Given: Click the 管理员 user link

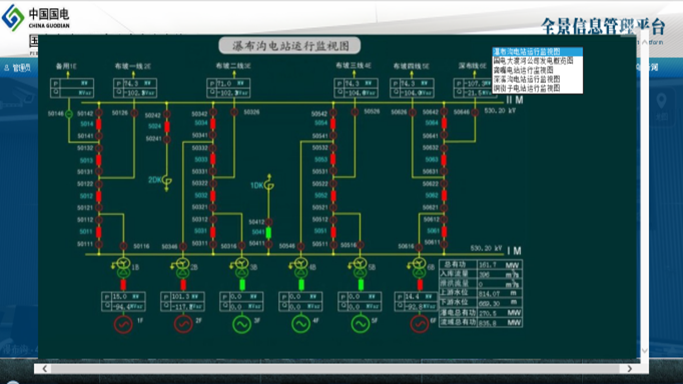Looking at the screenshot, I should (x=17, y=68).
